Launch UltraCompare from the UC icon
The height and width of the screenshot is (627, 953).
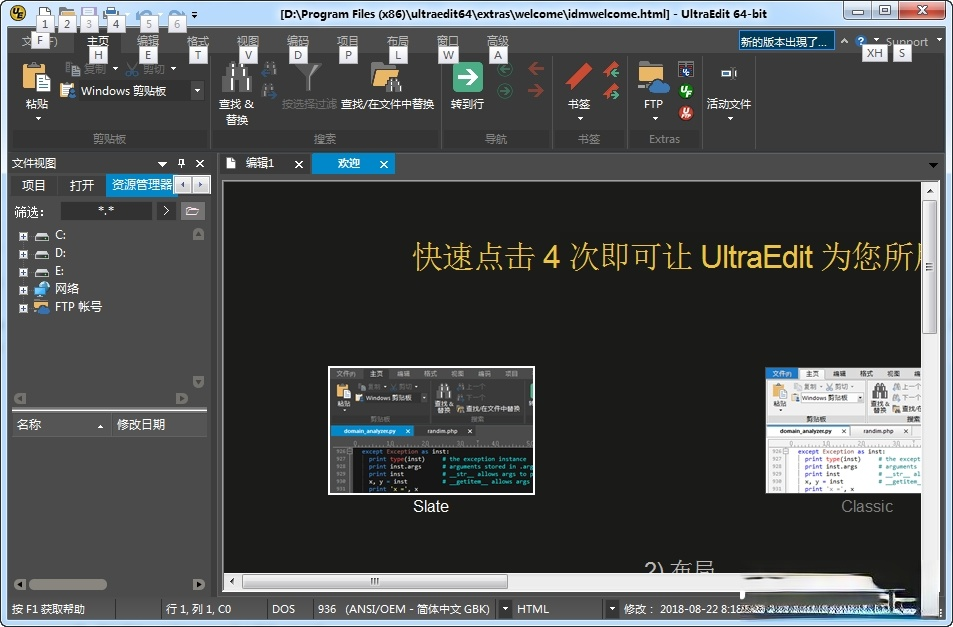686,69
